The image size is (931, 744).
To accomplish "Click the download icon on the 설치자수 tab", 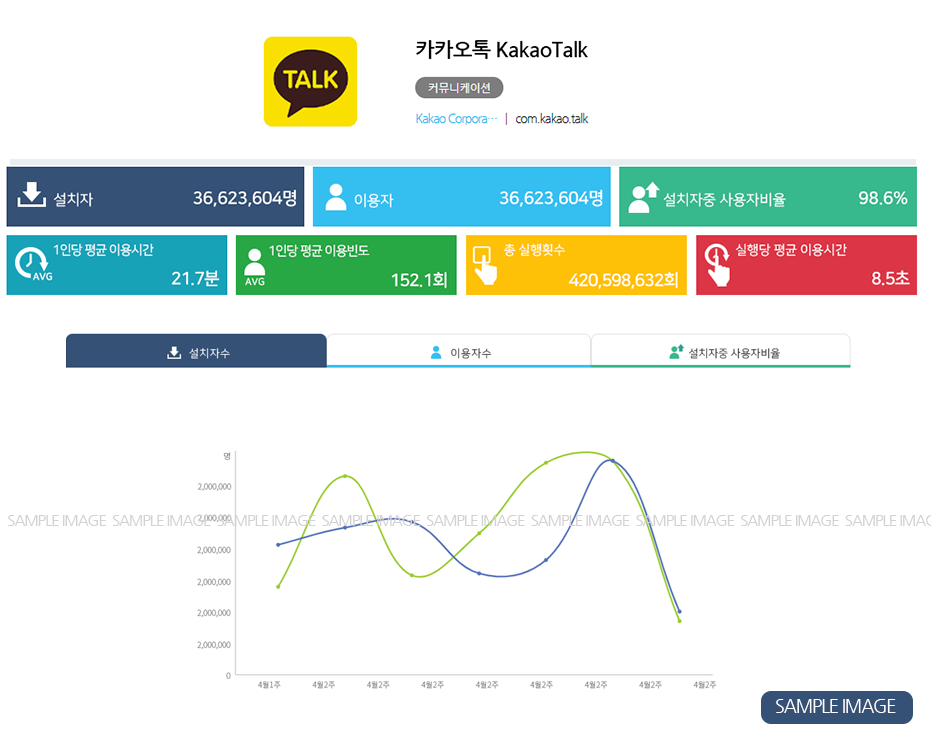I will 174,353.
